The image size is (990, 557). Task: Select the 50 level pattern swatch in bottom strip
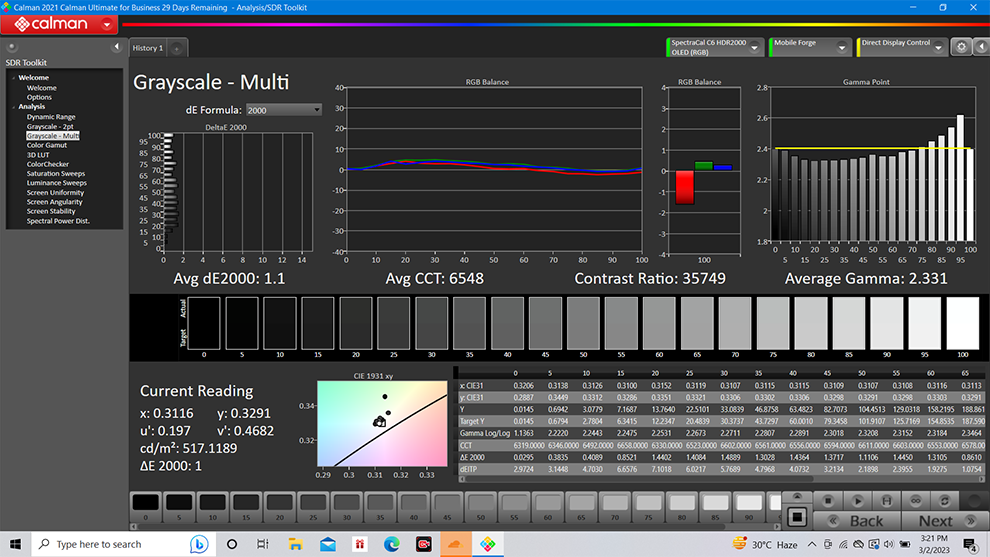click(x=480, y=507)
